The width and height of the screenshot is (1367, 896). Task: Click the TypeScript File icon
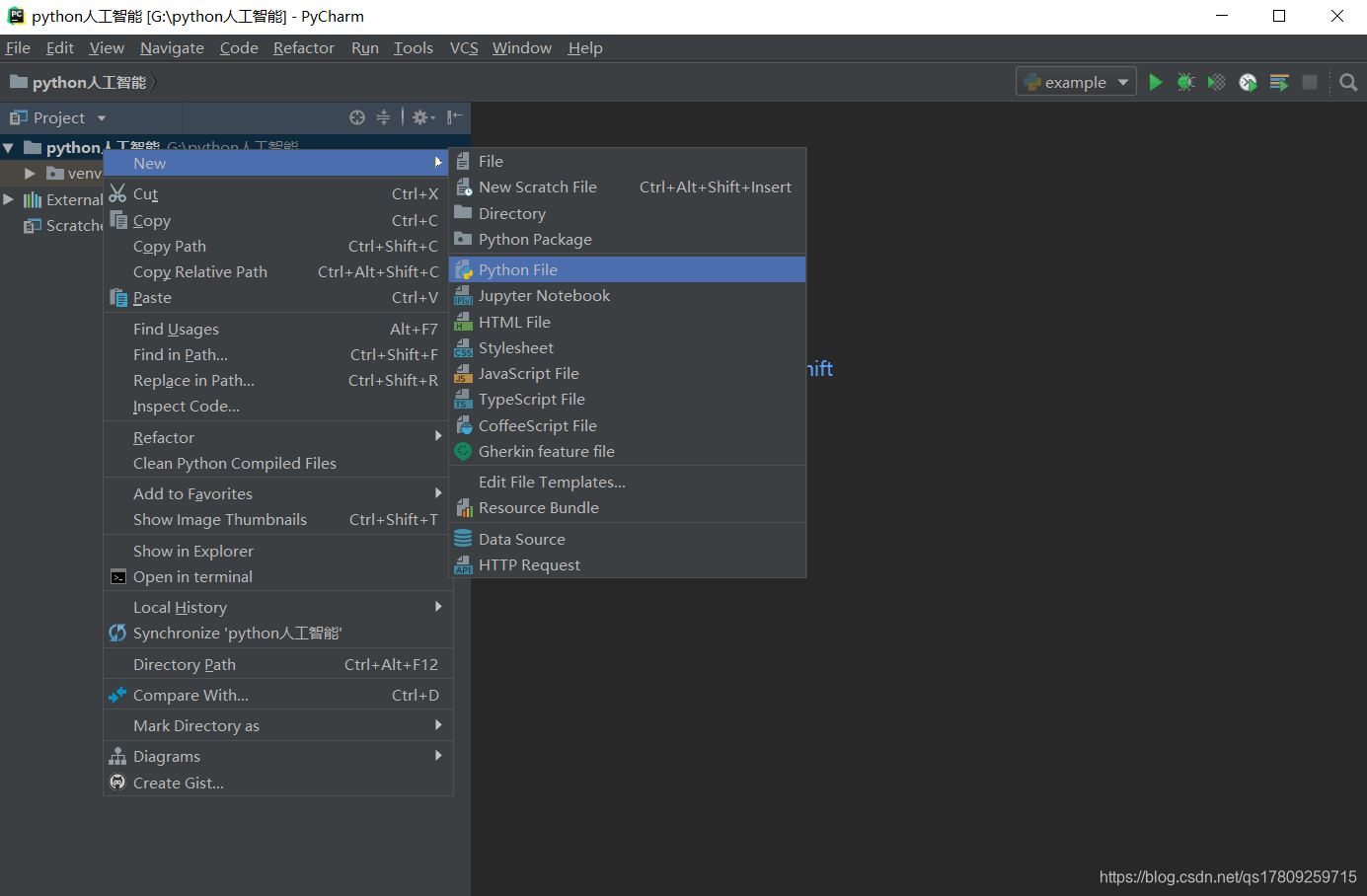pos(463,399)
